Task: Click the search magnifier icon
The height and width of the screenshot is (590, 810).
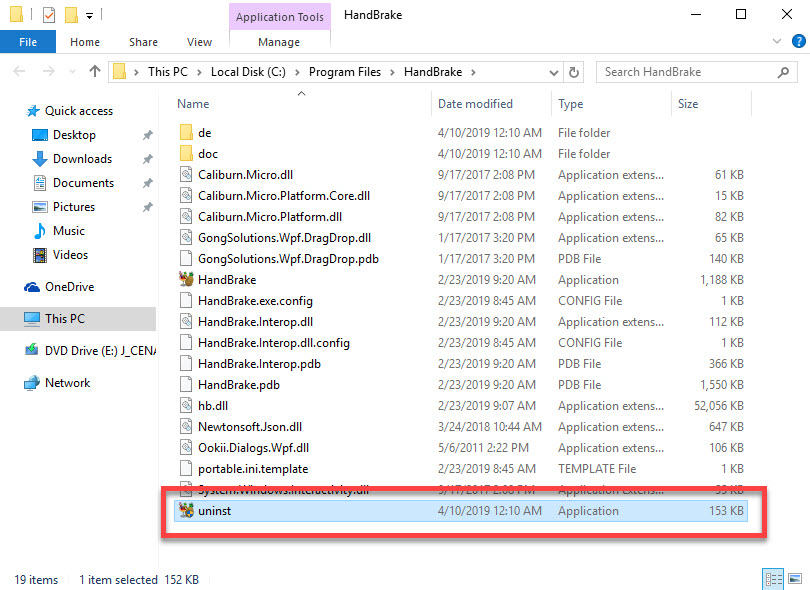Action: tap(783, 72)
